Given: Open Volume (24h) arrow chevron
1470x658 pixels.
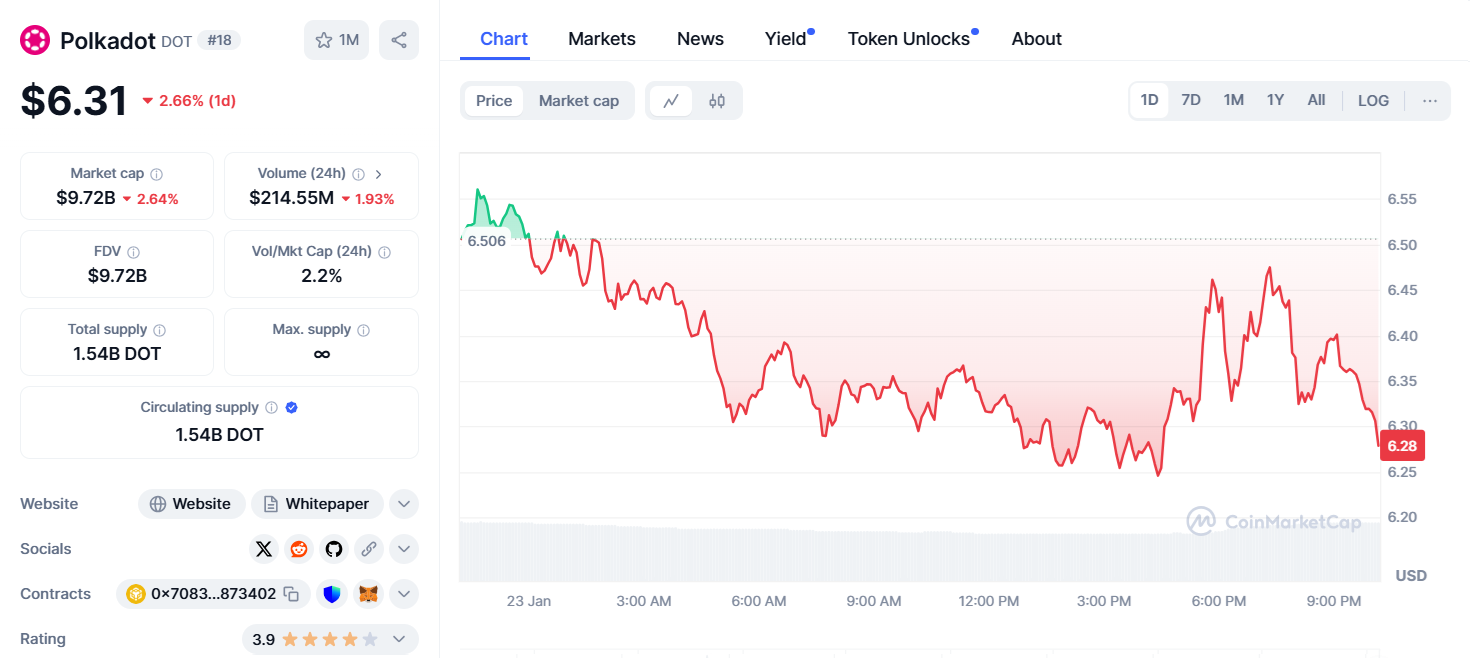Looking at the screenshot, I should coord(379,174).
